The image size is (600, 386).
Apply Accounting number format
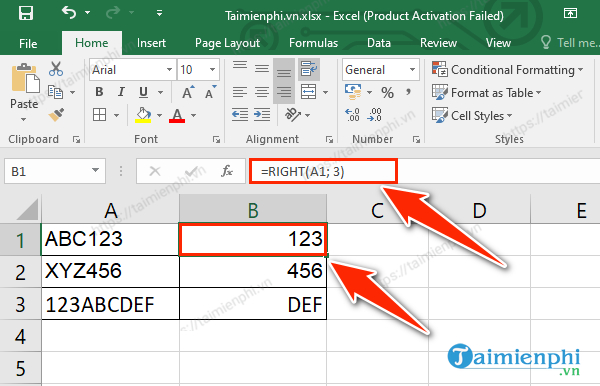point(353,92)
